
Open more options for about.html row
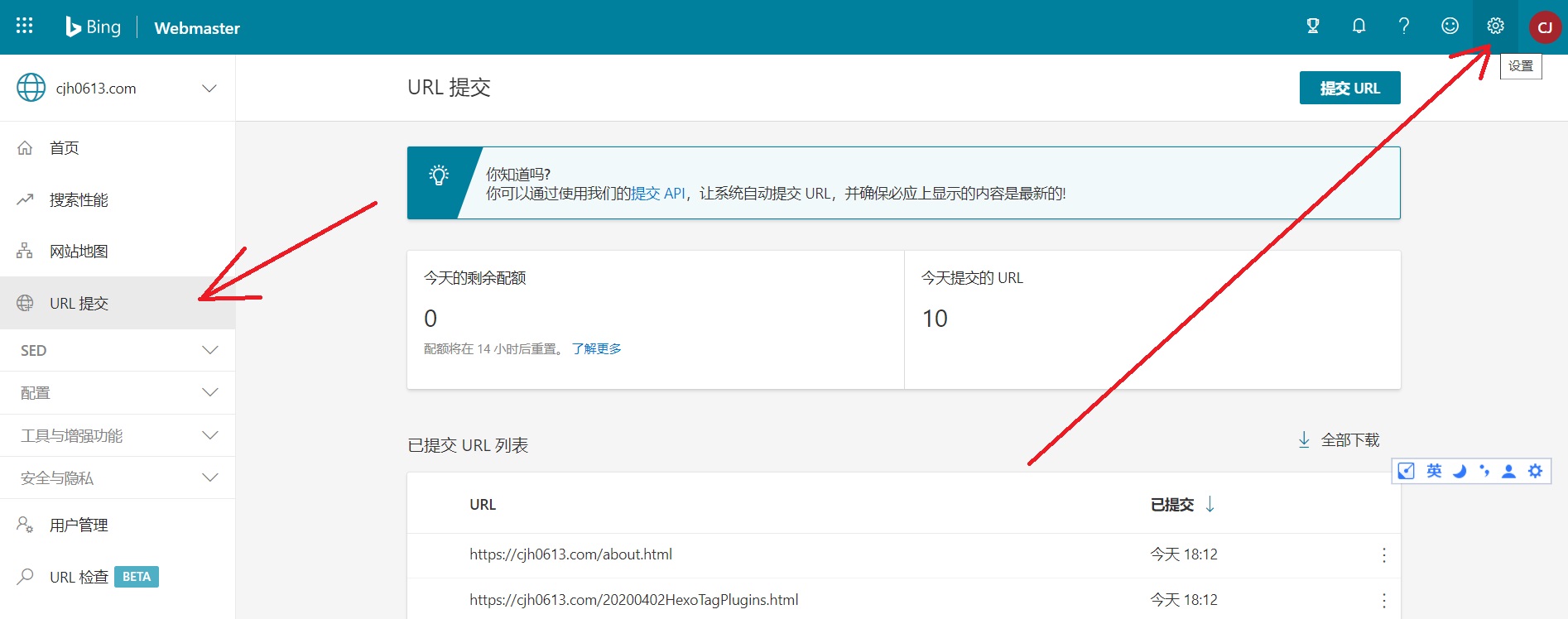(x=1383, y=555)
